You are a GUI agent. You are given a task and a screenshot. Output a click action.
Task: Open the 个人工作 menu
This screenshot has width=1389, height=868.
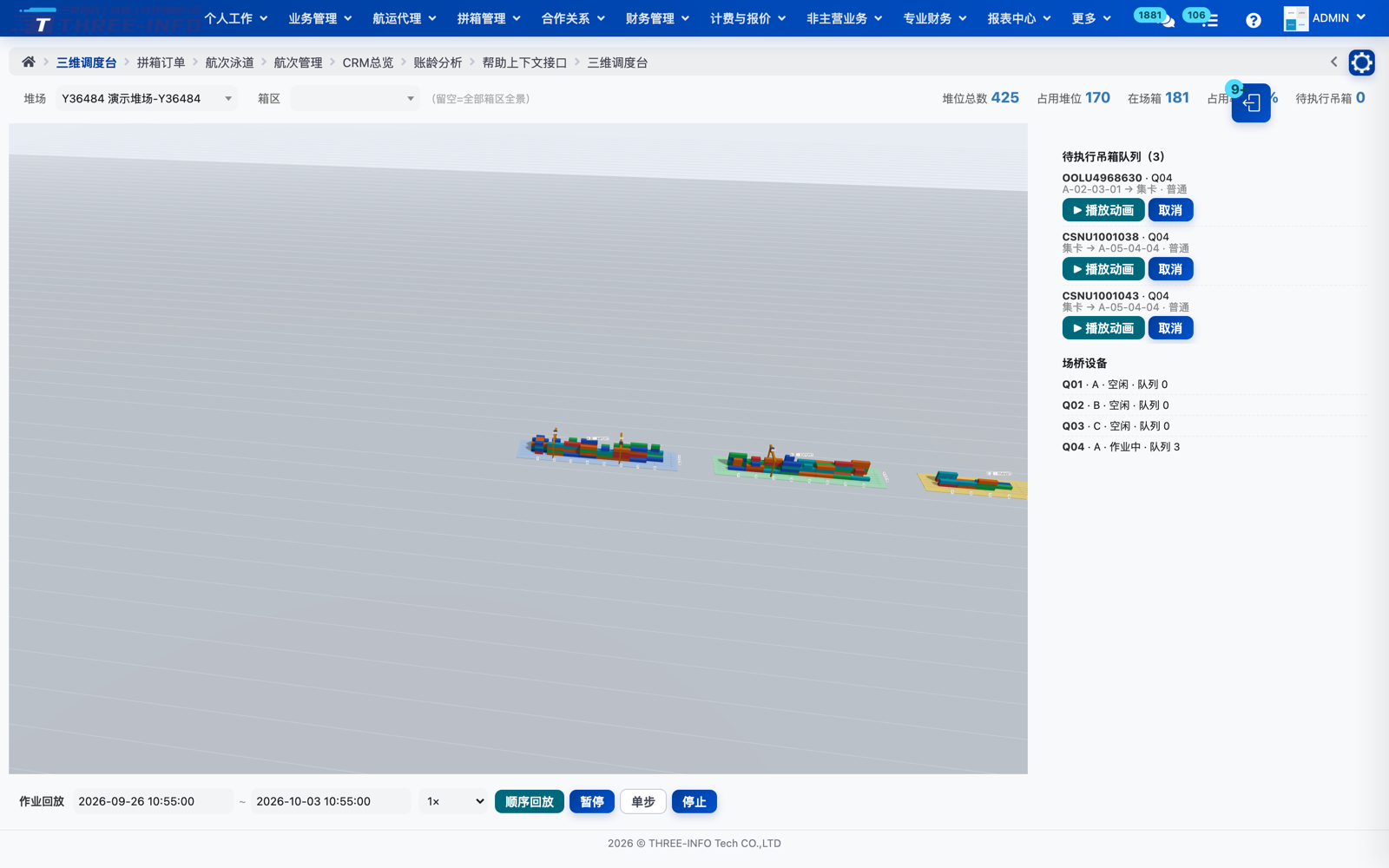coord(236,18)
